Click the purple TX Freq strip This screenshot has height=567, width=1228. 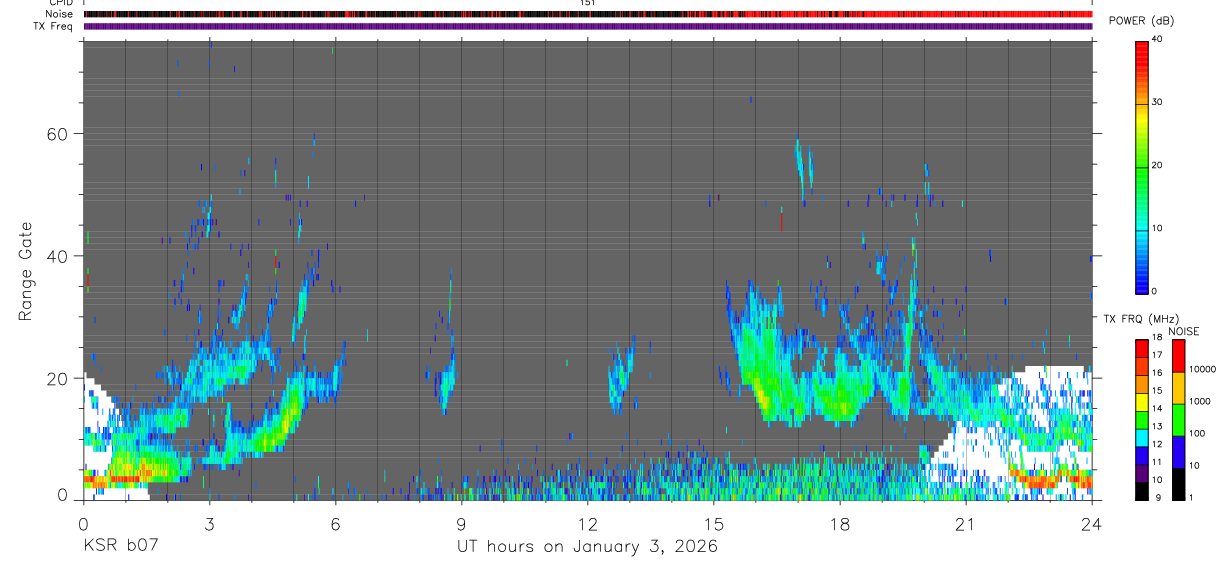click(588, 26)
